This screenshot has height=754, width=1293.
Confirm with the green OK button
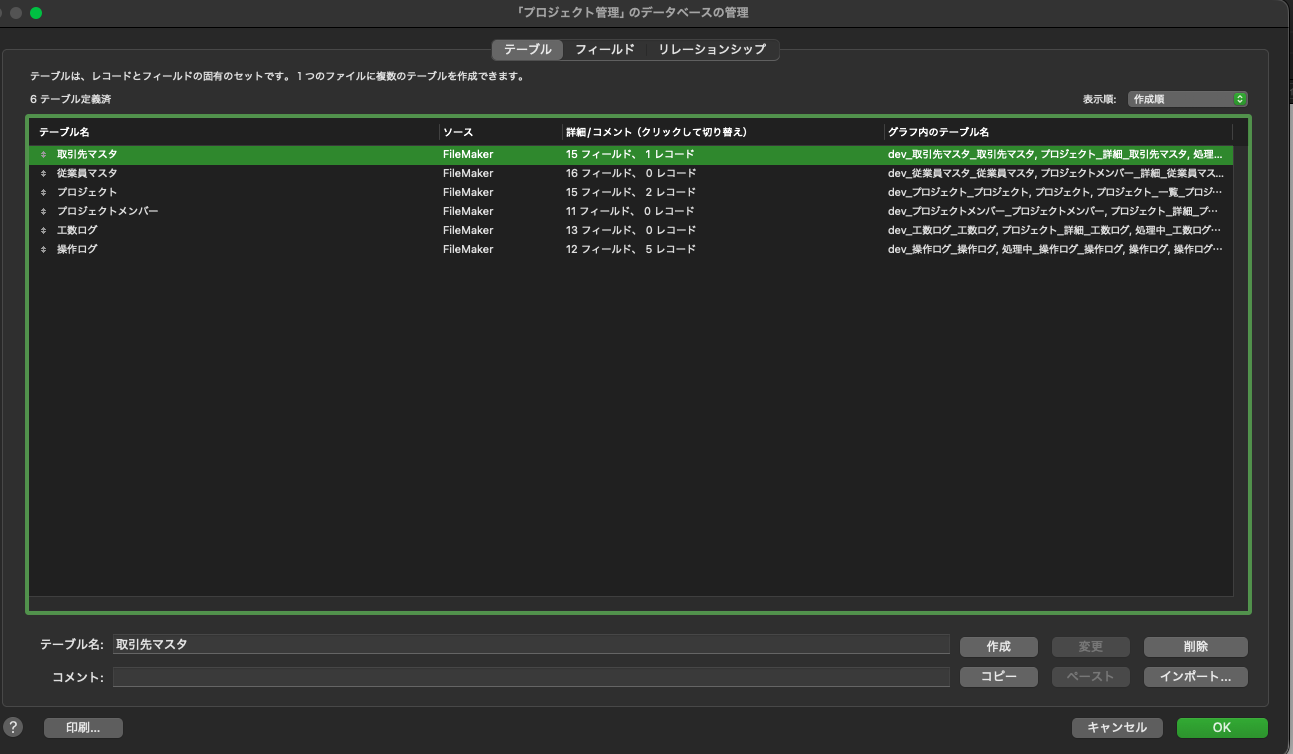click(x=1222, y=728)
